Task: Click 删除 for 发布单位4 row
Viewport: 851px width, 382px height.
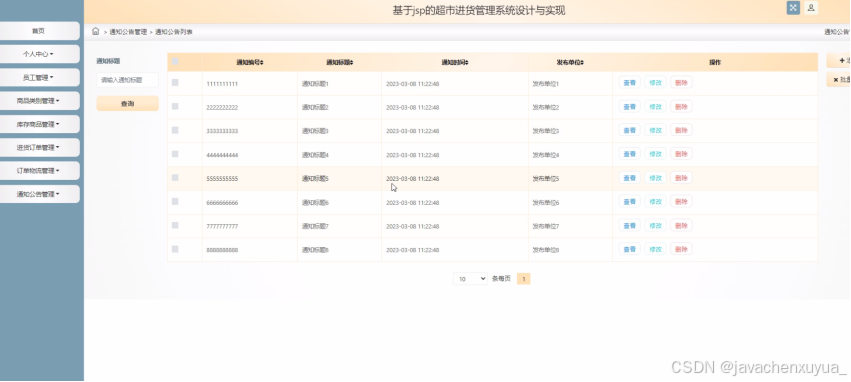Action: click(x=681, y=154)
